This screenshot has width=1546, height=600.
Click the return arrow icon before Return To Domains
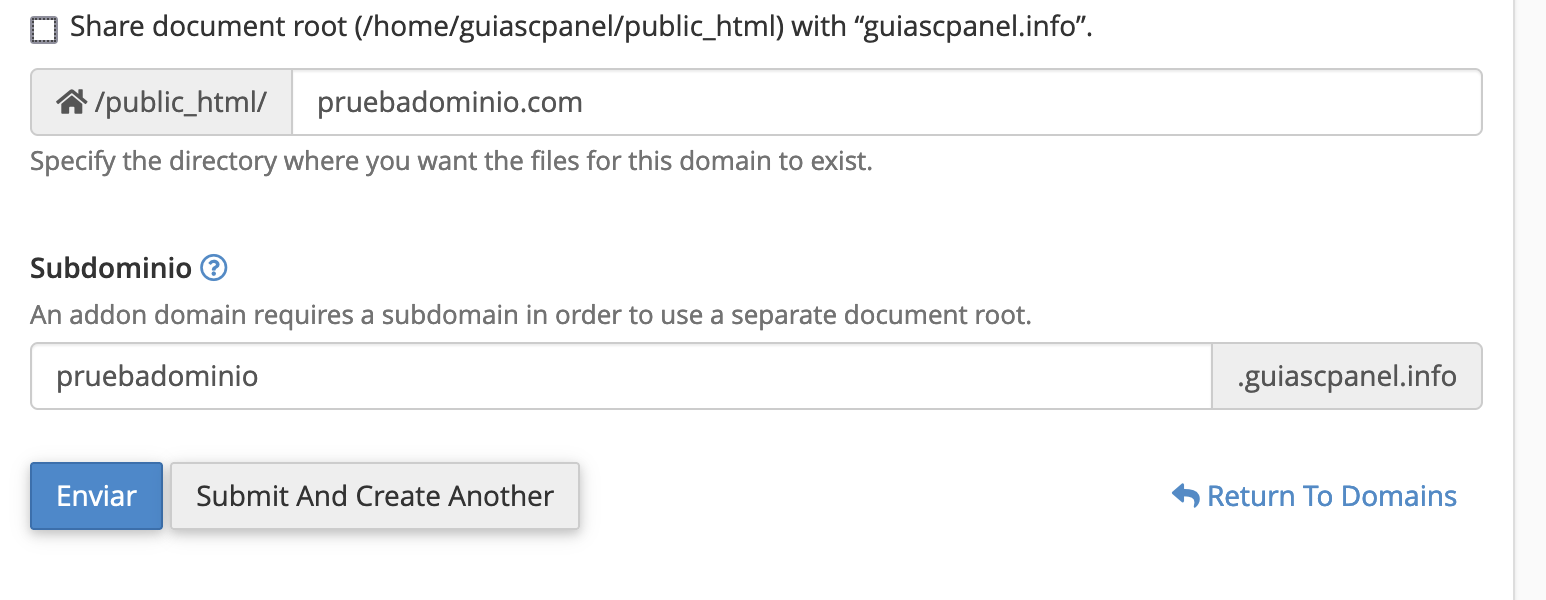(1185, 496)
